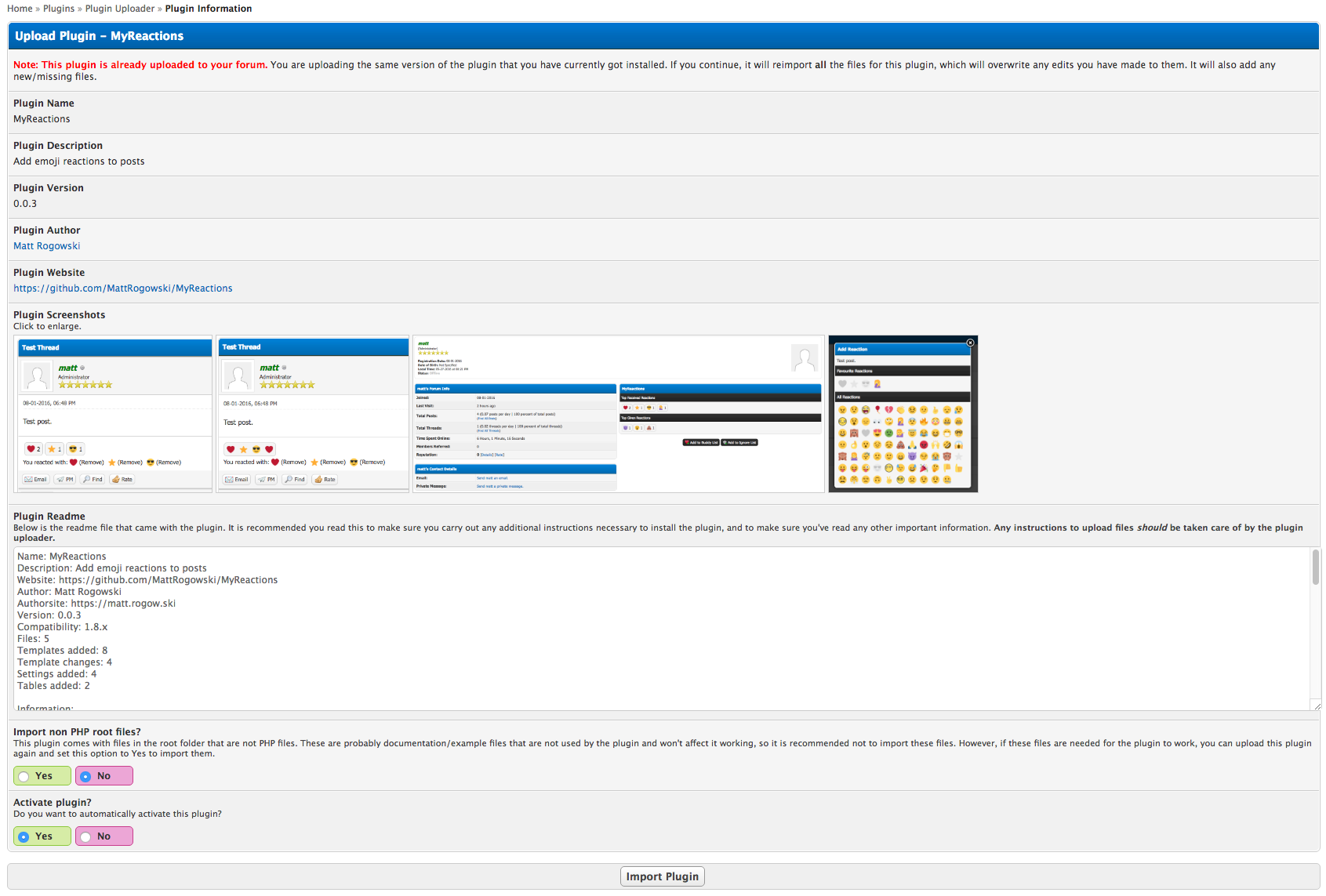Viewport: 1326px width, 896px height.
Task: Open the user profile screenshot thumbnail
Action: (x=618, y=414)
